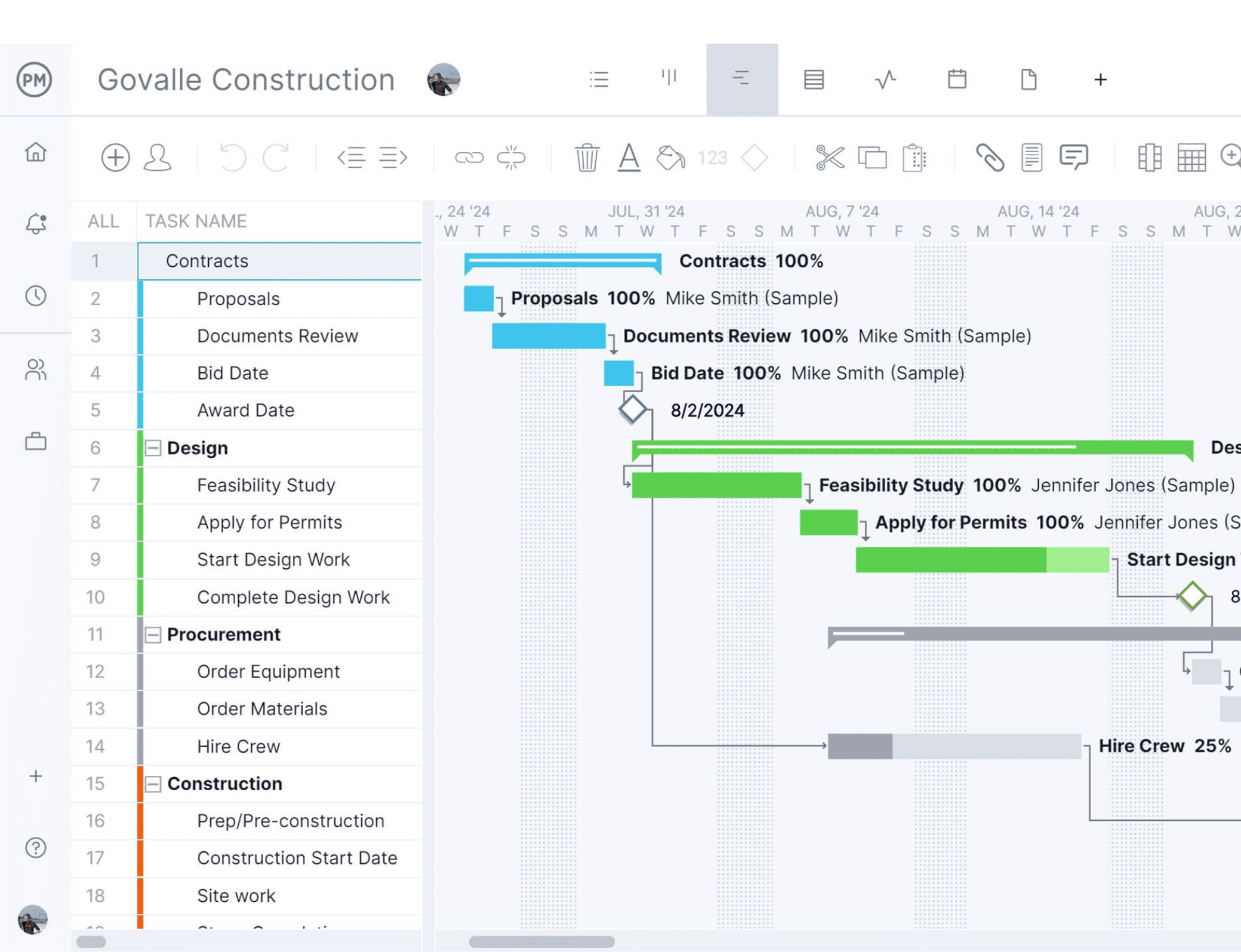Open the team panel in the sidebar
The height and width of the screenshot is (952, 1241).
(36, 370)
